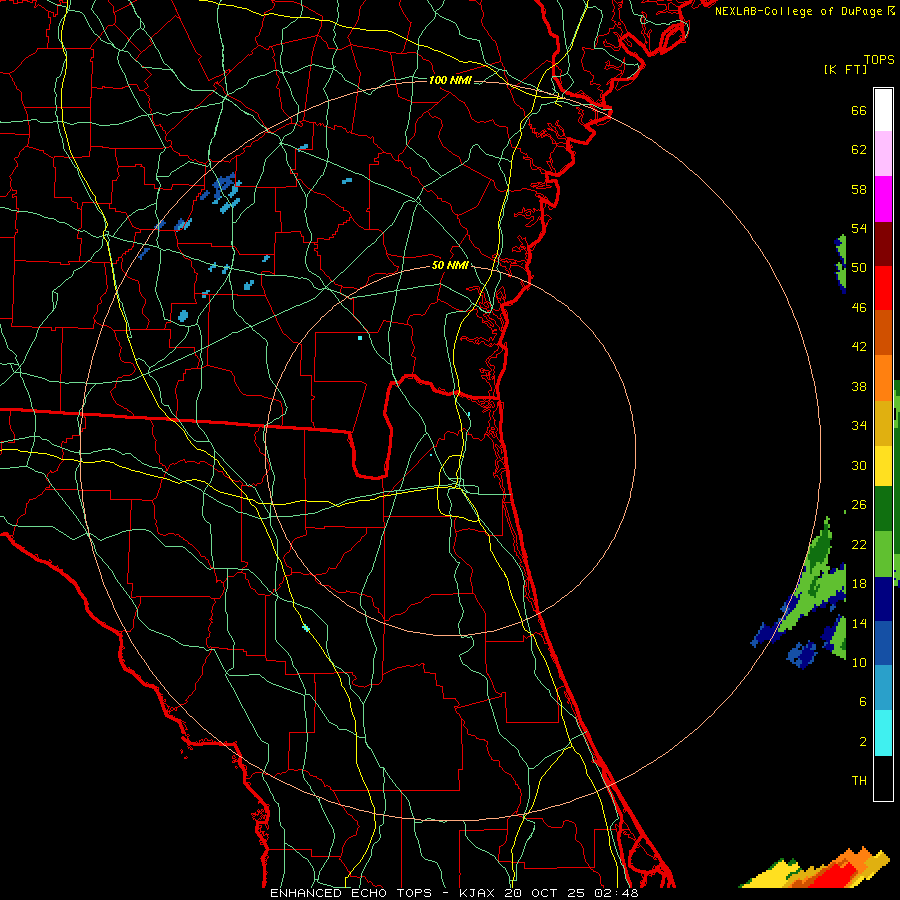The image size is (900, 900).
Task: Click the "50 NMI" range ring label
Action: [450, 265]
